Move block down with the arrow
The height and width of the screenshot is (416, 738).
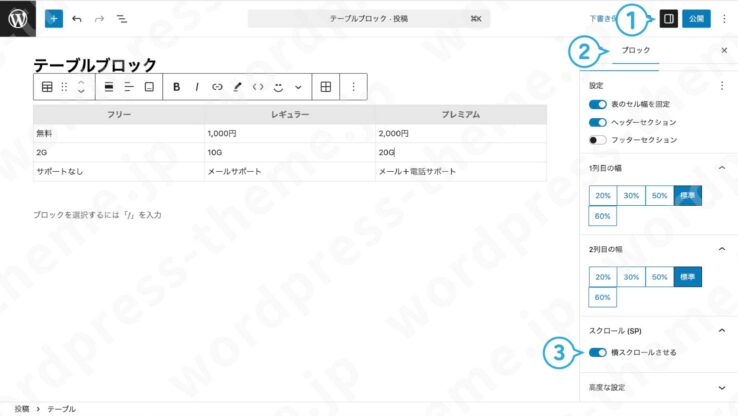point(81,91)
